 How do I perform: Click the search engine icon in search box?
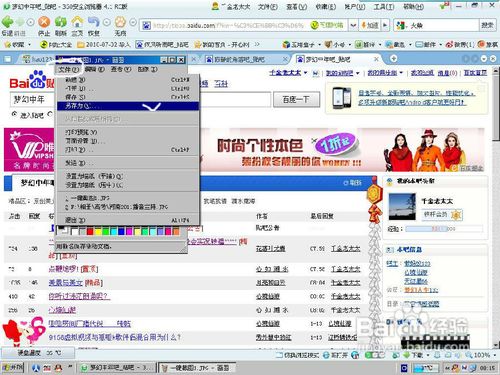point(401,25)
